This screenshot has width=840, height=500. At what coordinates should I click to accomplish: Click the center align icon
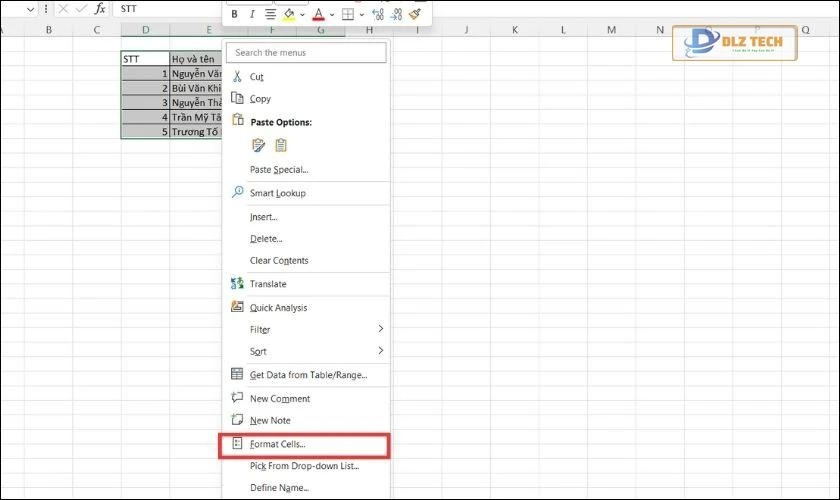270,15
